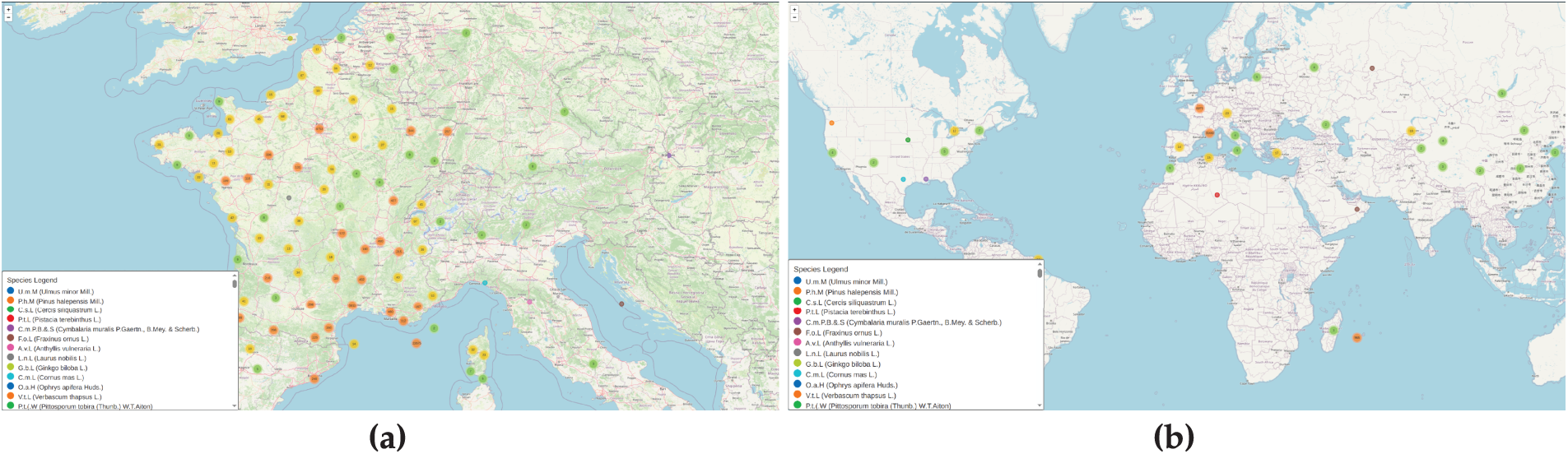Zoom in on map (a) with plus button
Screen dimensions: 1568x454
click(8, 10)
